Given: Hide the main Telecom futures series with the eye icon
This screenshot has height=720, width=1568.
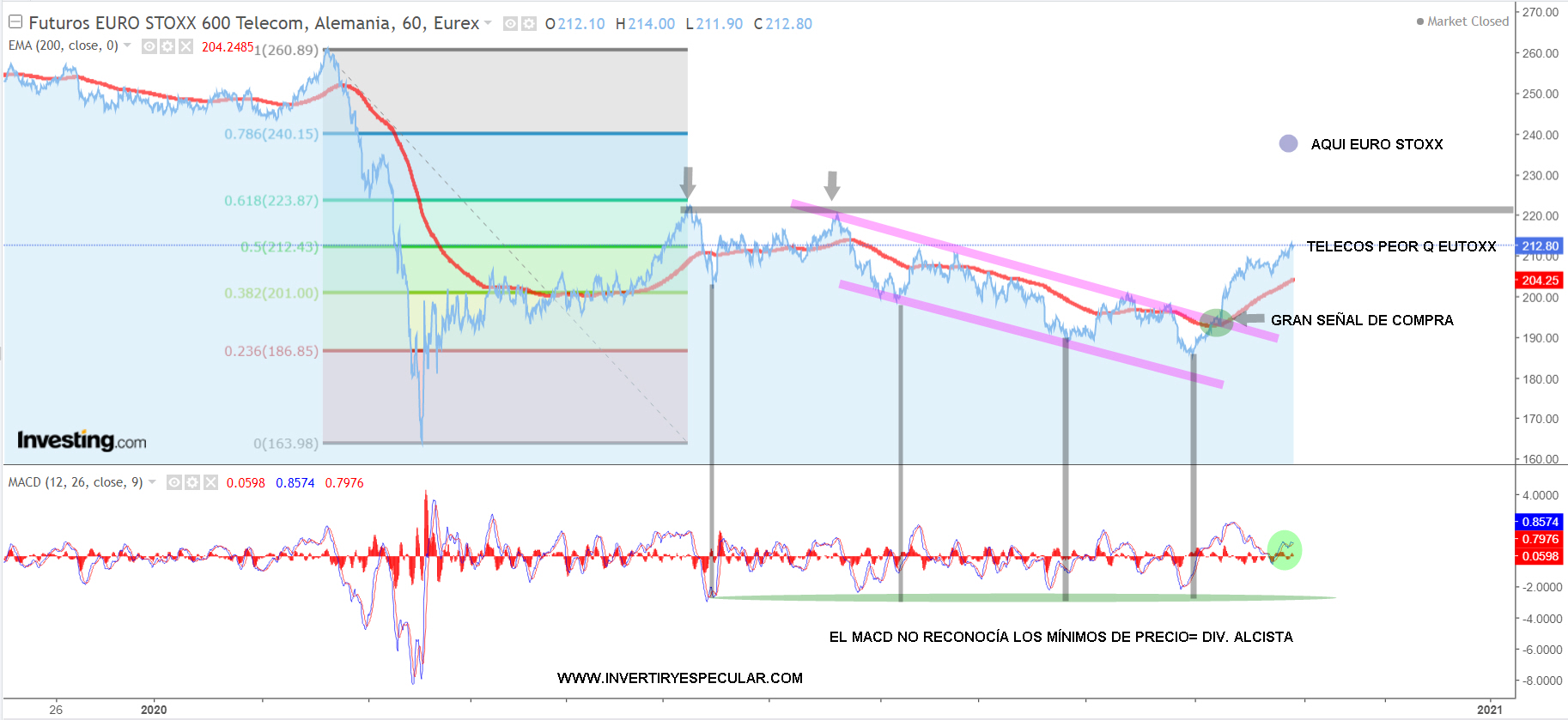Looking at the screenshot, I should click(x=510, y=24).
